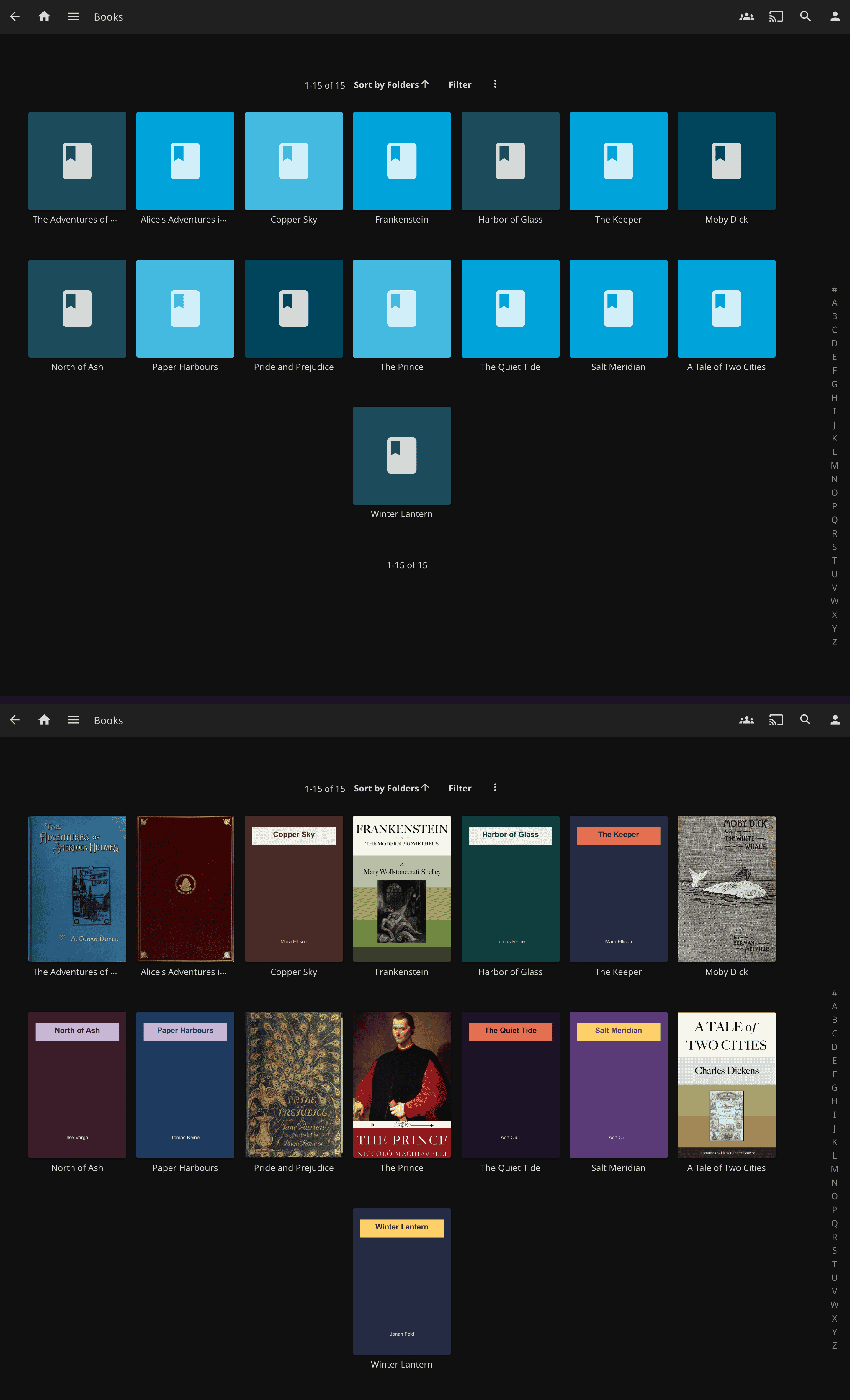This screenshot has width=850, height=1400.
Task: Open the Harbor of Glass placeholder tile
Action: (x=510, y=161)
